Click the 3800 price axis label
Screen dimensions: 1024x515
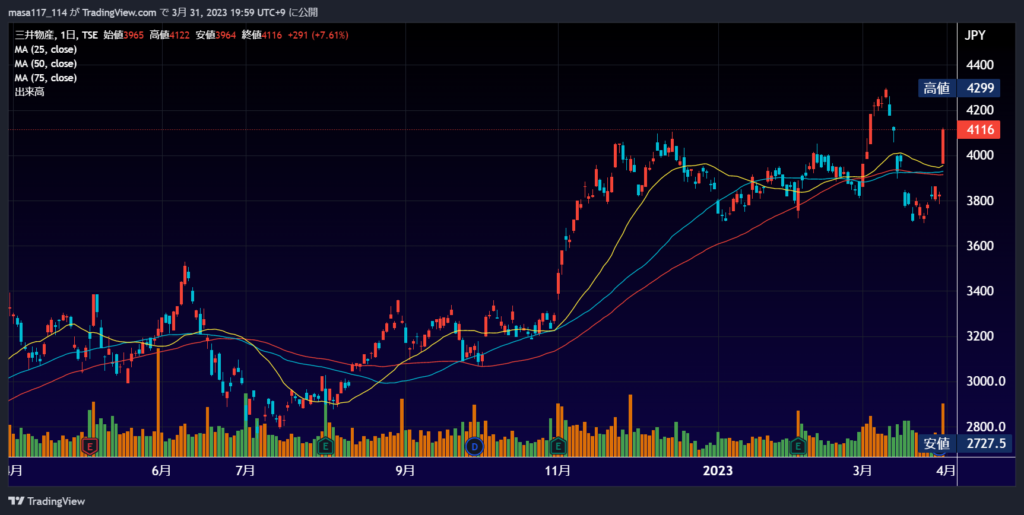coord(980,200)
